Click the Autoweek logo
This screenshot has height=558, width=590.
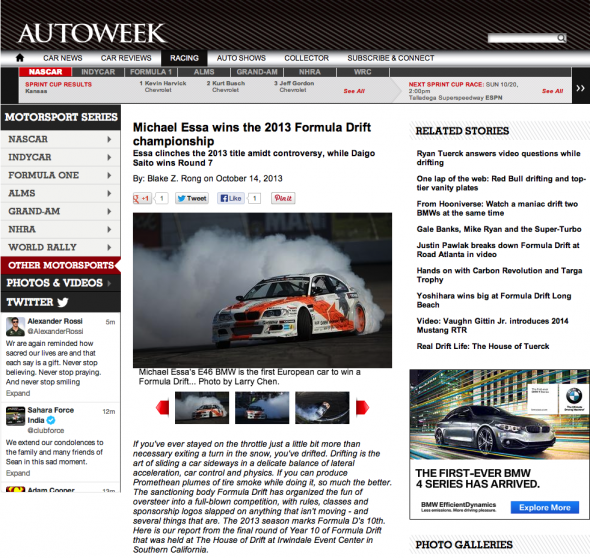point(92,33)
